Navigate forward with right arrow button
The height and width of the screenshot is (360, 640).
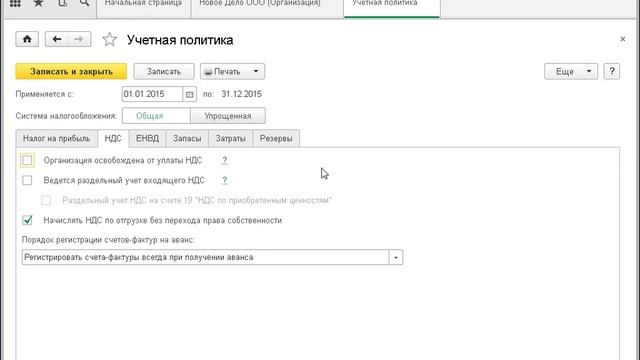[79, 39]
